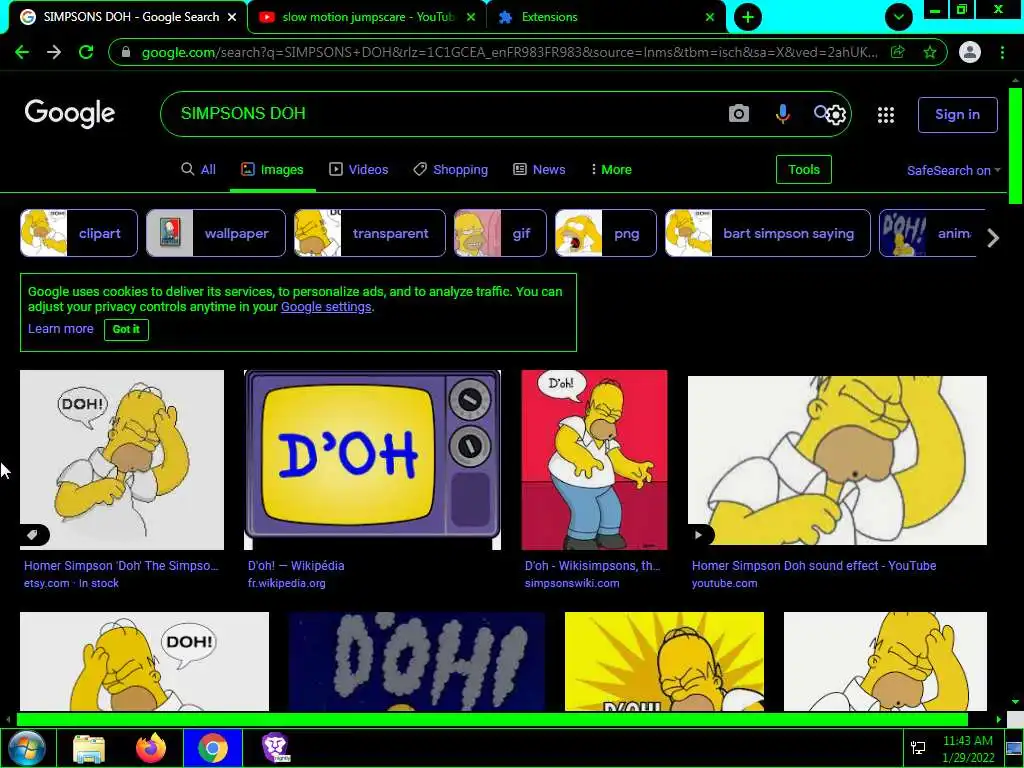Show more filter chips with right chevron
This screenshot has width=1024, height=768.
pyautogui.click(x=993, y=238)
